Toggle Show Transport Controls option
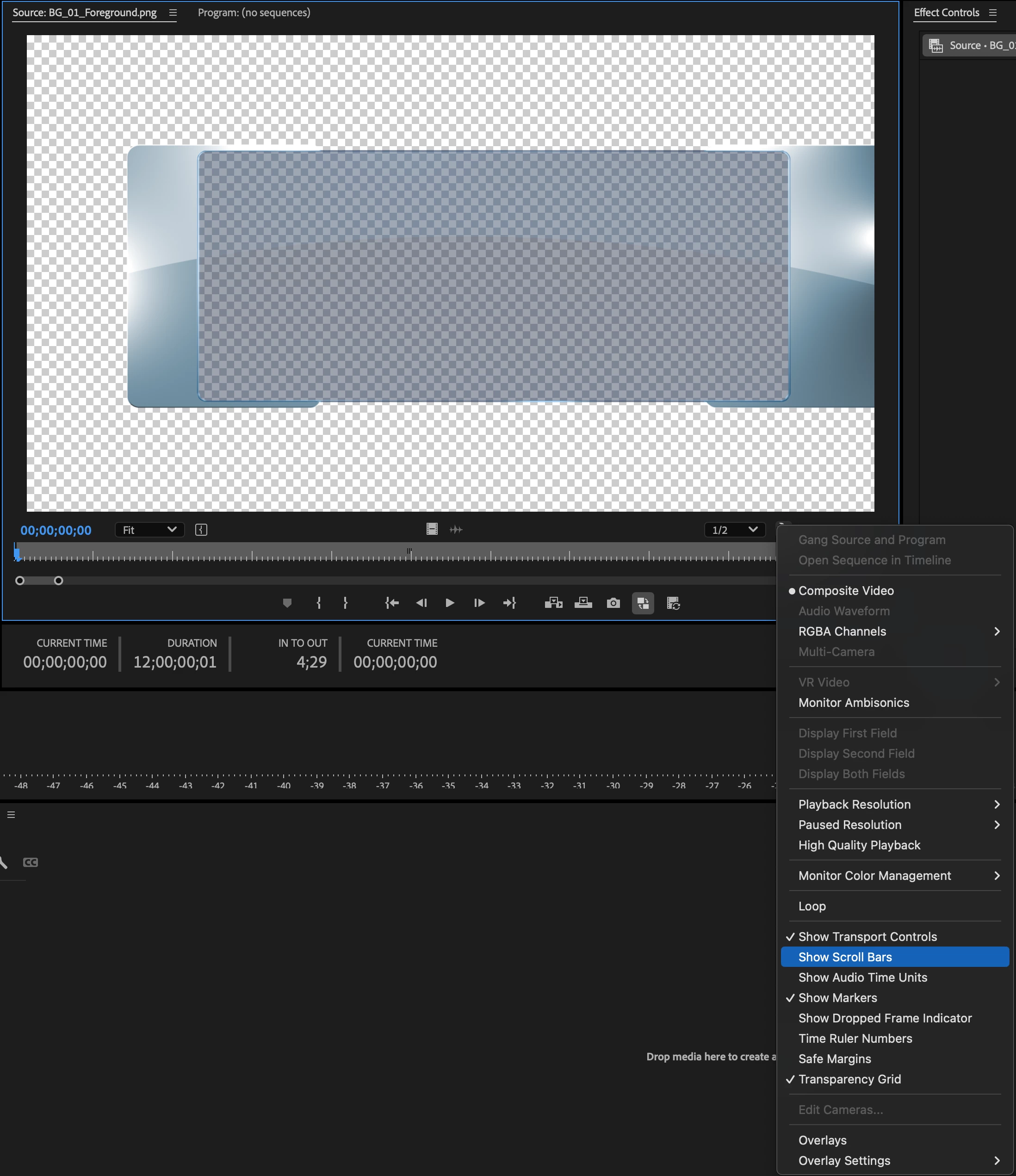This screenshot has height=1176, width=1016. (867, 936)
